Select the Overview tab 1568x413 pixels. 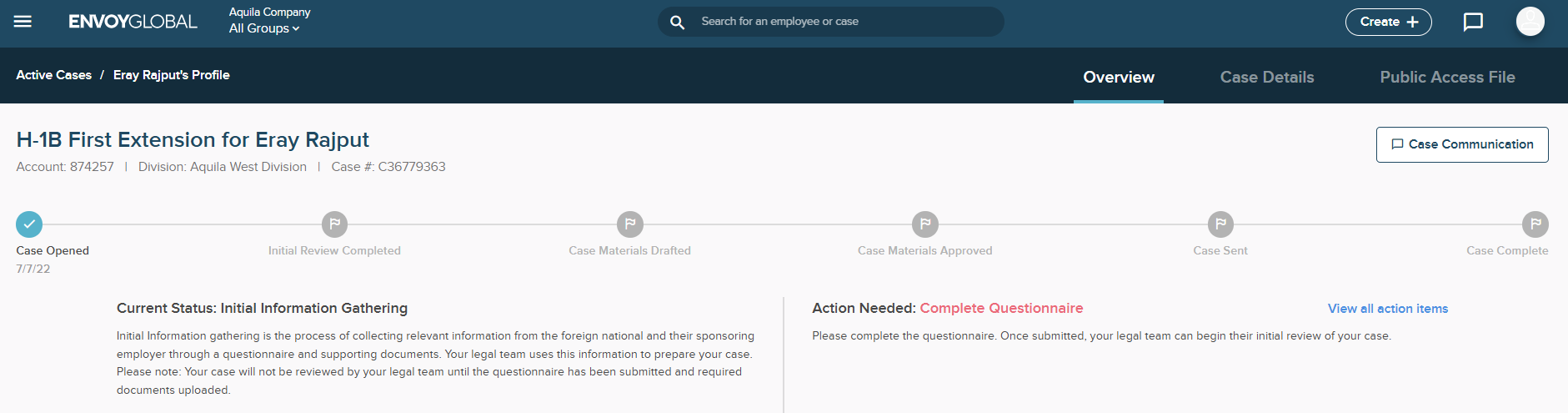[1118, 77]
